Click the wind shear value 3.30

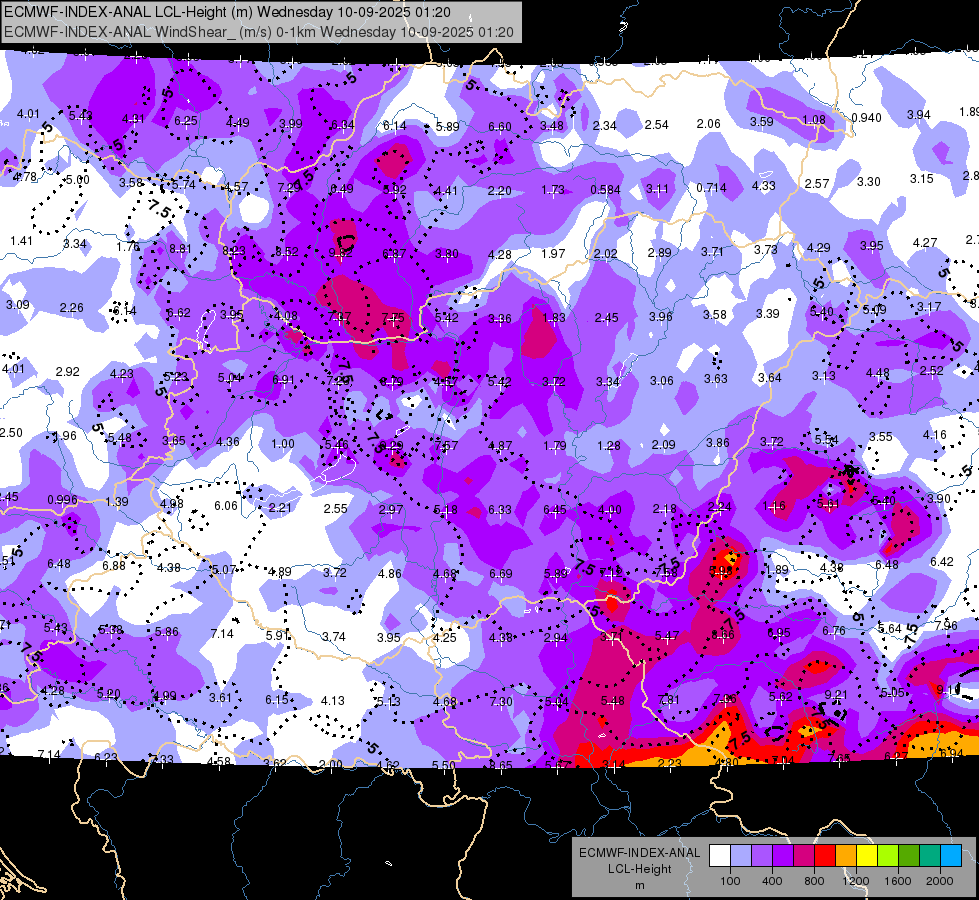868,182
